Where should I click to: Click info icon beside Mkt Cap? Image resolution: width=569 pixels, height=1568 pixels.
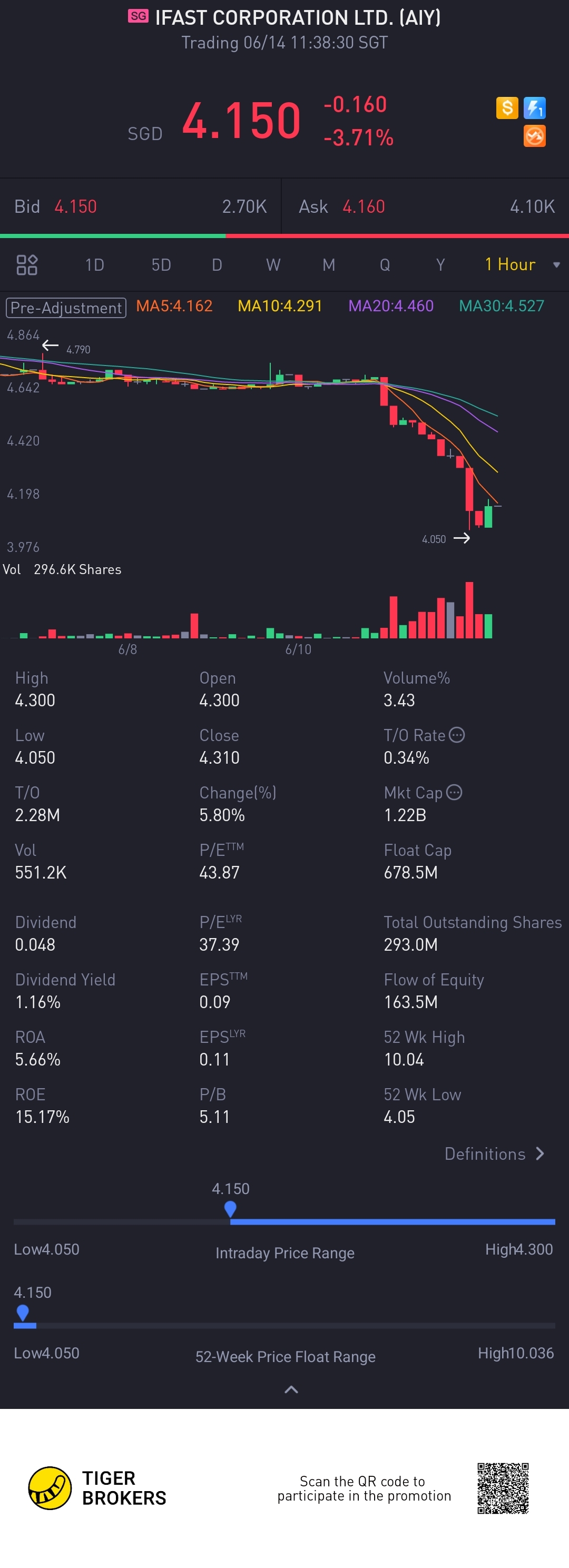(x=454, y=792)
